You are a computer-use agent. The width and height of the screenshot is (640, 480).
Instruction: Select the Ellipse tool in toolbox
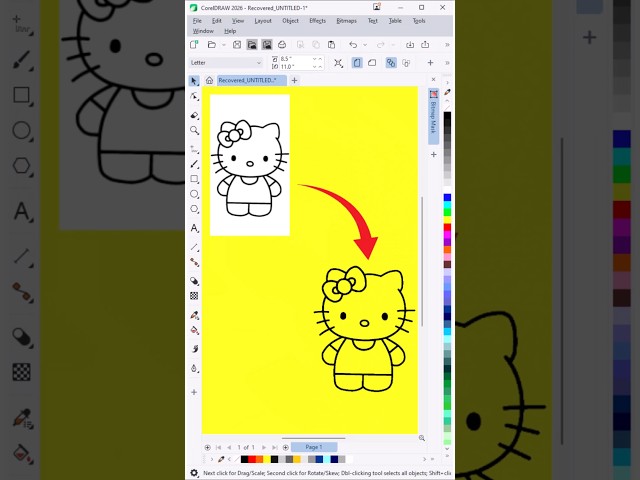coord(194,194)
